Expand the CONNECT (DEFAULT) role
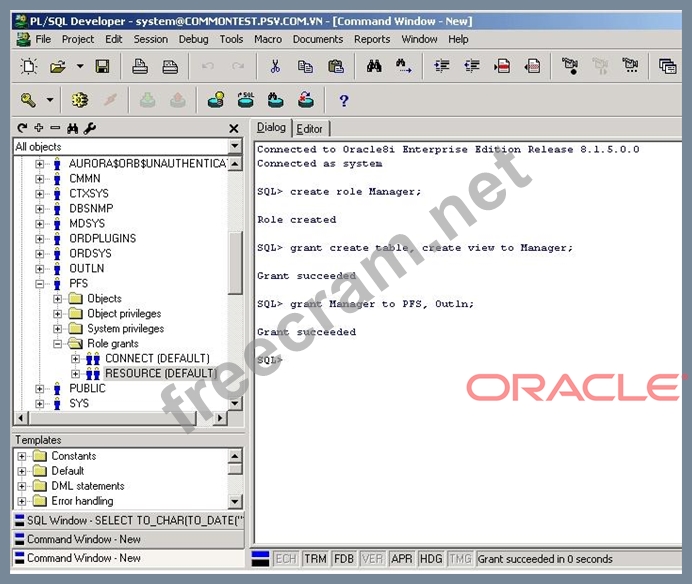The image size is (692, 584). 75,359
